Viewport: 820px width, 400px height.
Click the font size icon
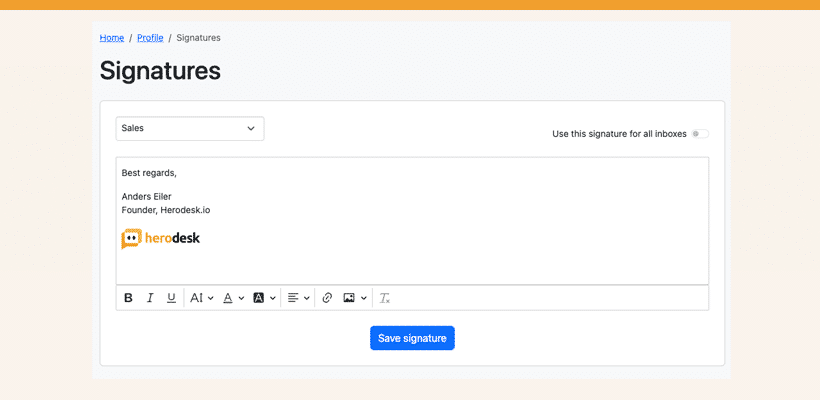[x=196, y=298]
